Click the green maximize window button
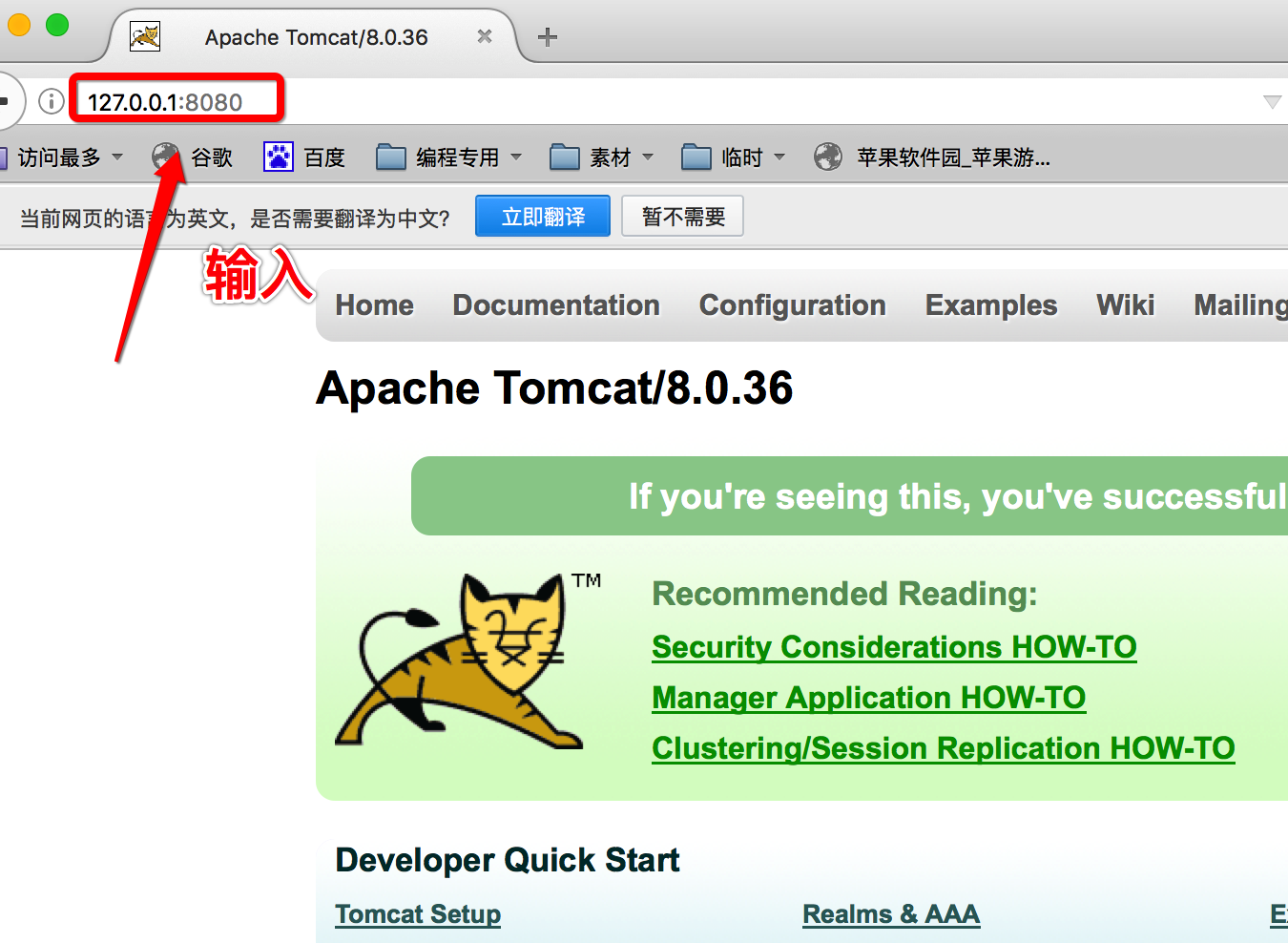 tap(57, 25)
